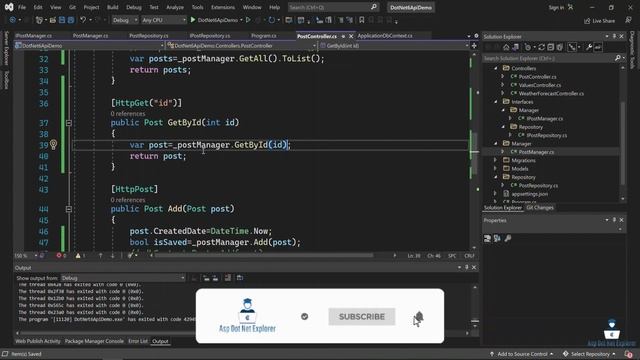Toggle Show All Files in Solution Explorer
The image size is (640, 360).
tap(560, 47)
